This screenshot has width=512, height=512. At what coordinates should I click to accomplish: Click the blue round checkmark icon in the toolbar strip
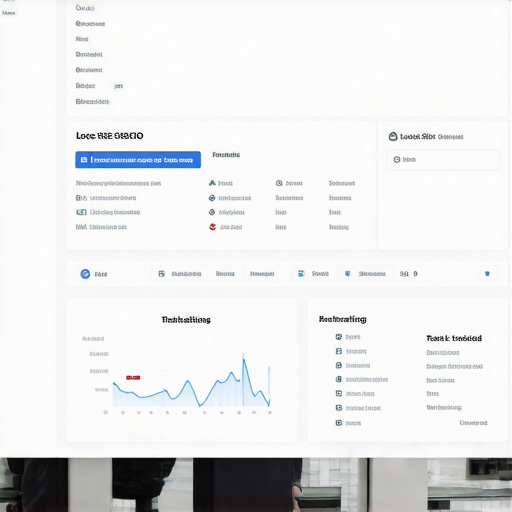(85, 274)
